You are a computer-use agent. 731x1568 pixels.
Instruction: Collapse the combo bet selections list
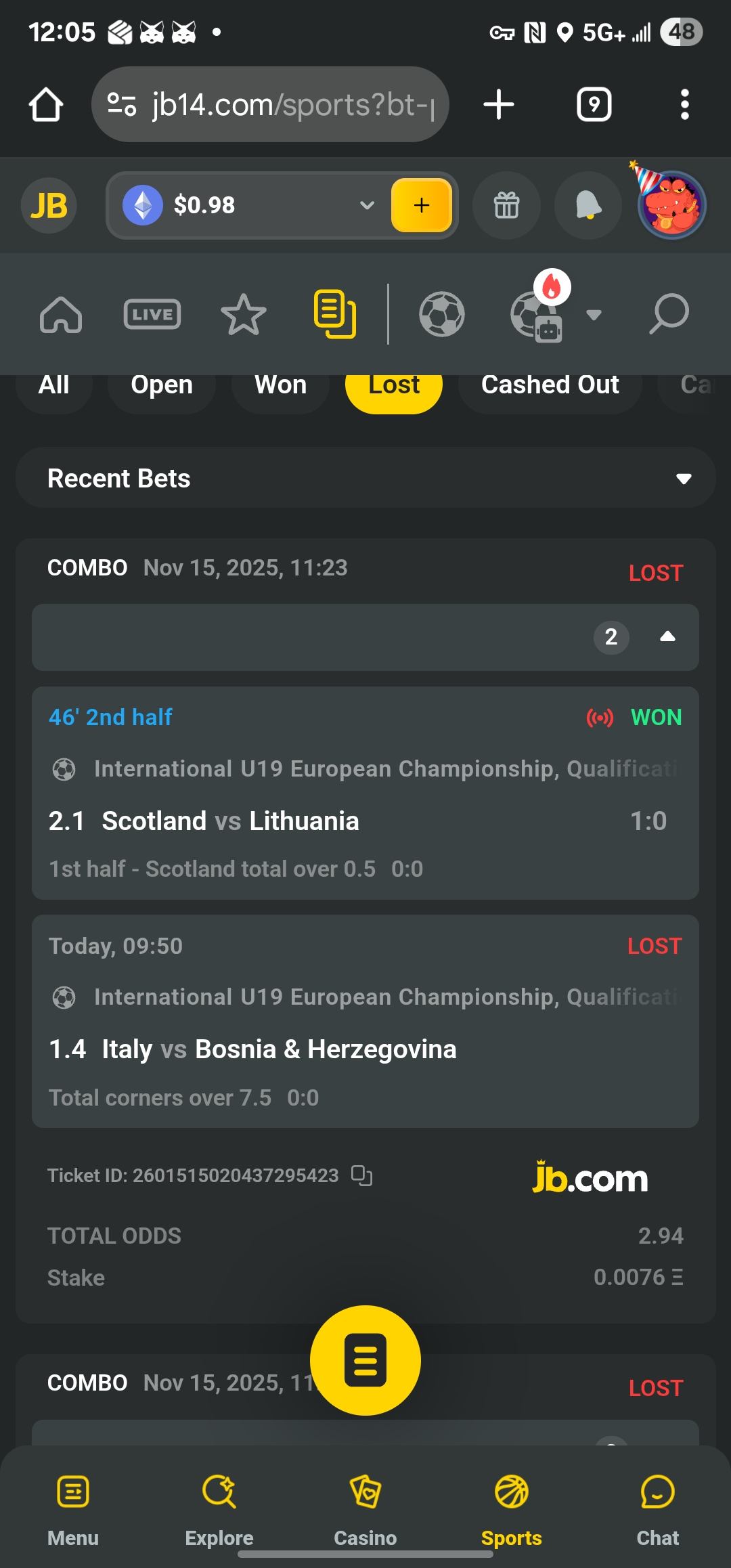point(667,637)
